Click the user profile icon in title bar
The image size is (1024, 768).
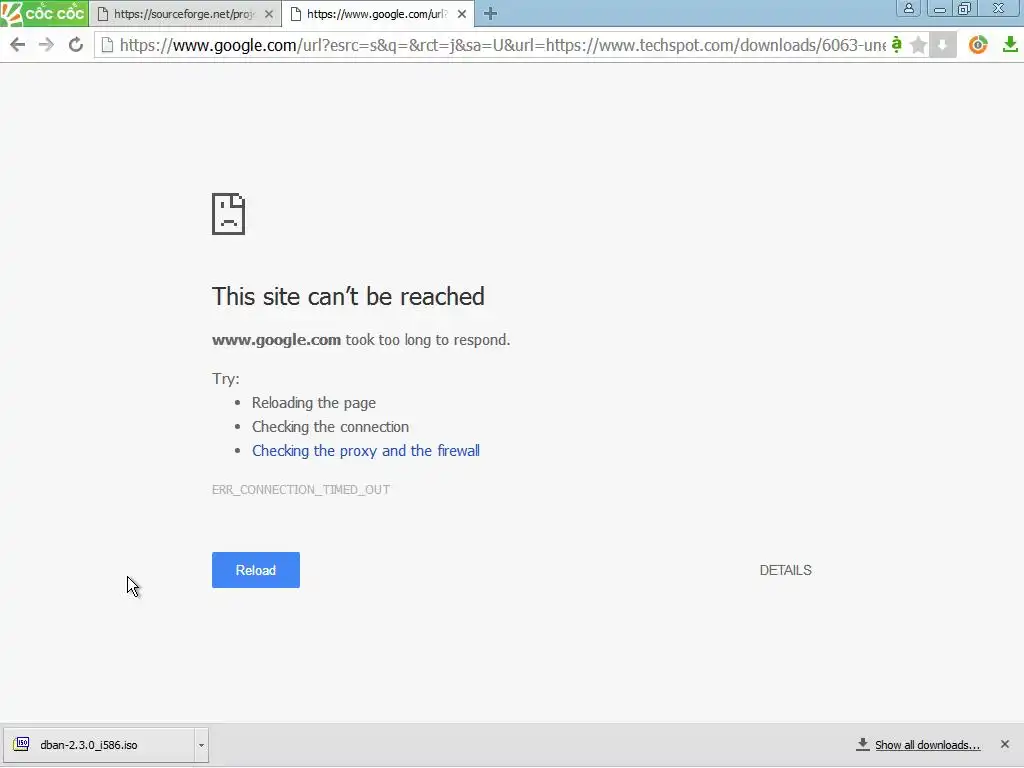[908, 8]
